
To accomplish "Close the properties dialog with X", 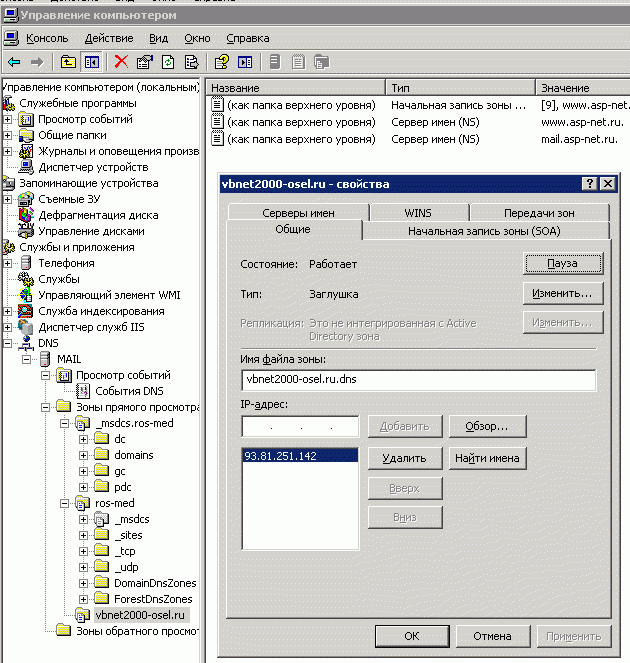I will click(x=608, y=184).
